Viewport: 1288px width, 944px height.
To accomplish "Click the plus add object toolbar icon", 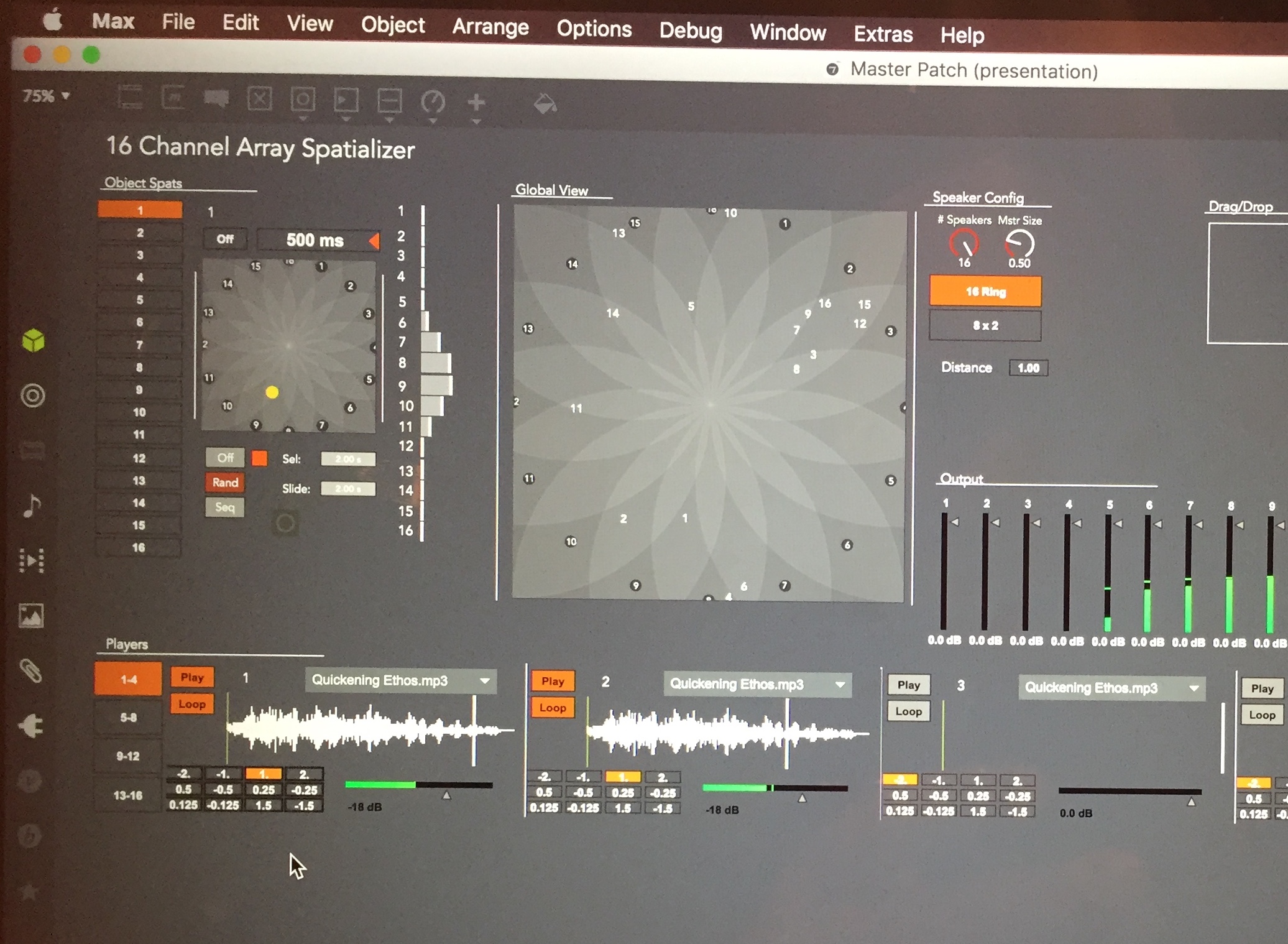I will point(476,102).
